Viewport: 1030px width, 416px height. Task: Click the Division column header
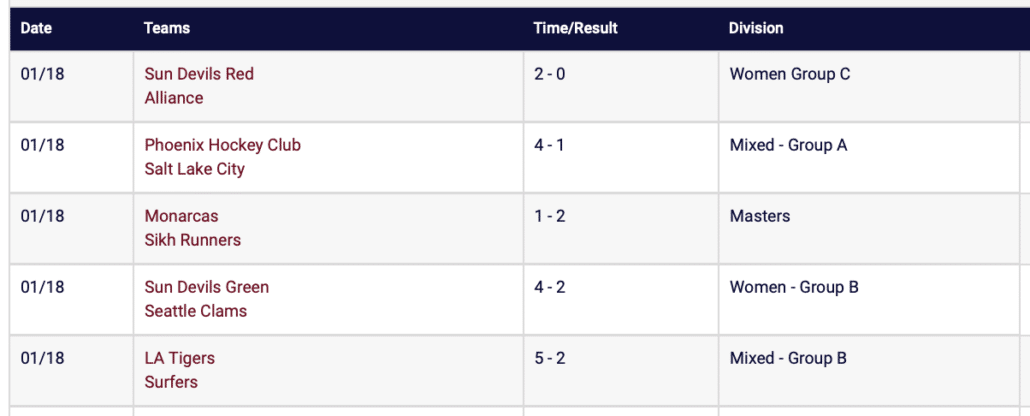coord(756,29)
